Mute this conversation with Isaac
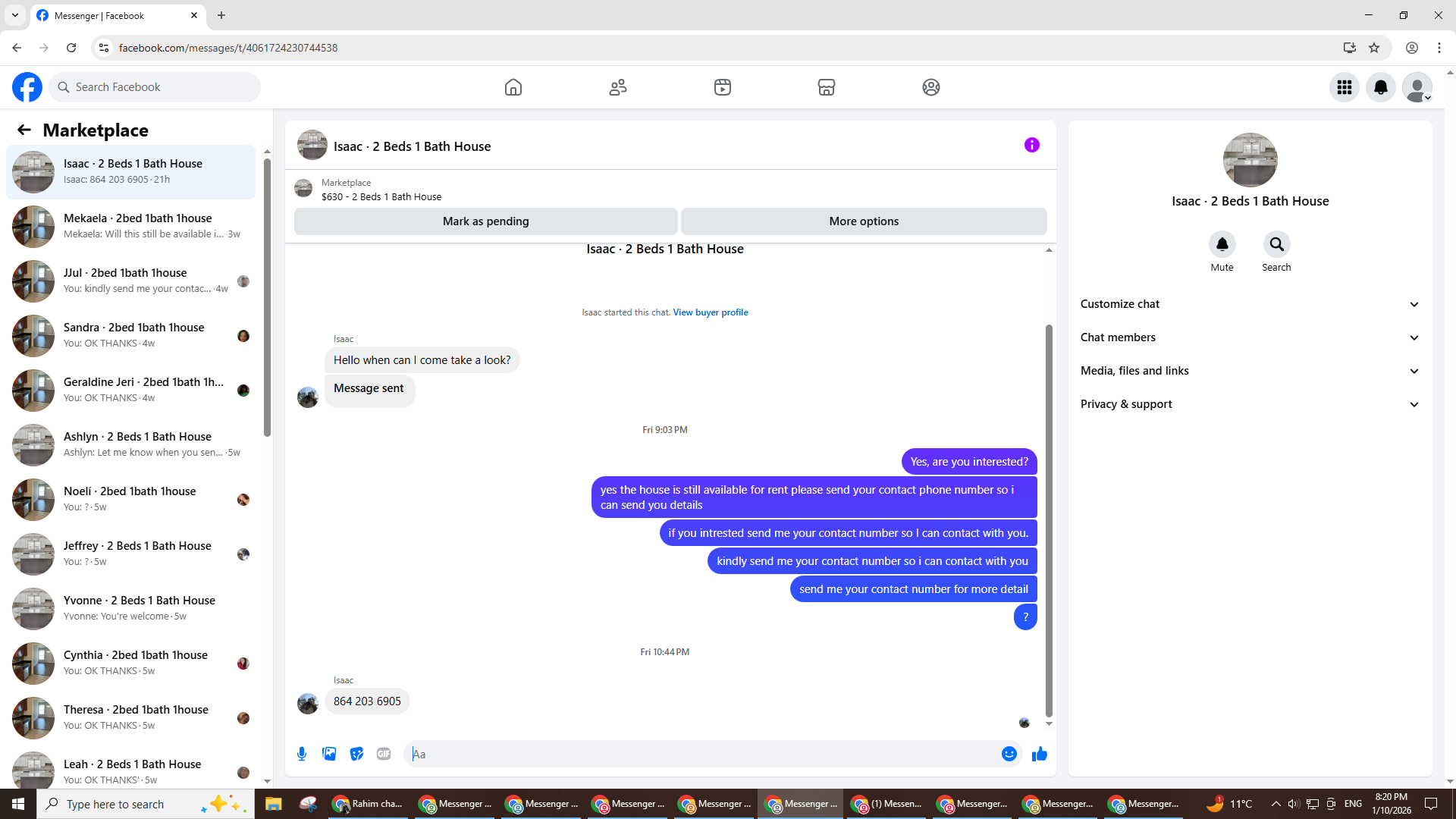Viewport: 1456px width, 819px height. pyautogui.click(x=1222, y=244)
